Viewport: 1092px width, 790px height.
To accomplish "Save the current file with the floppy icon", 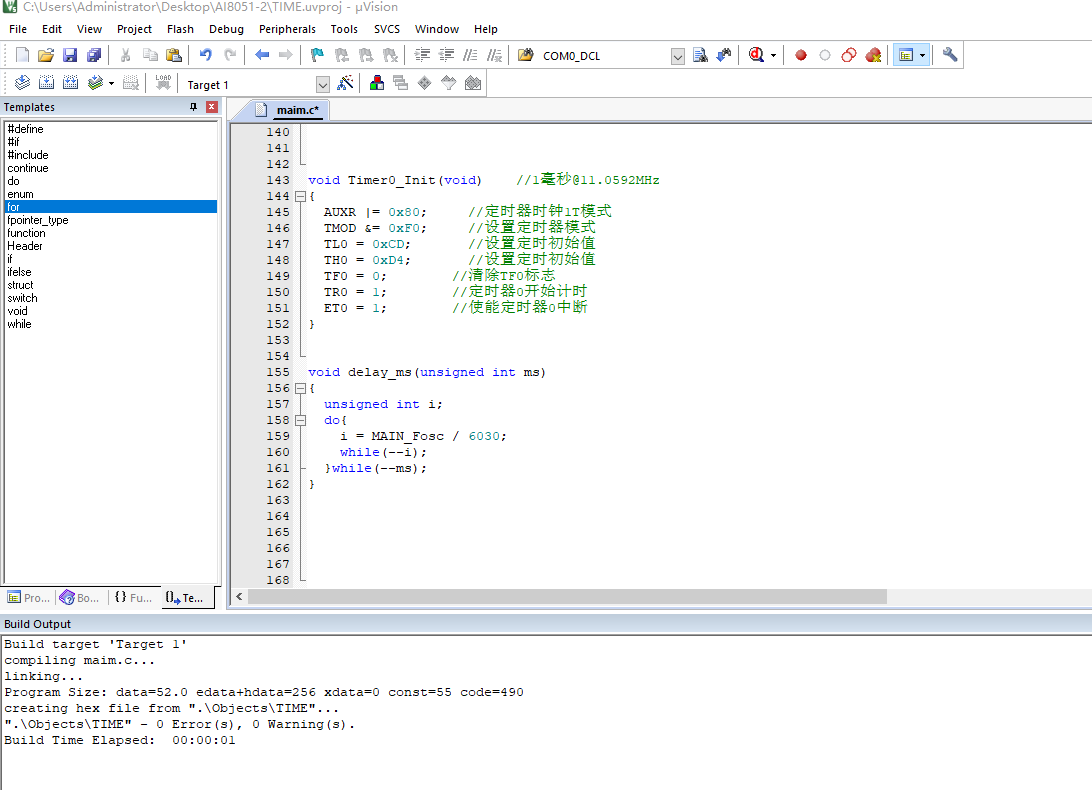I will (x=70, y=55).
